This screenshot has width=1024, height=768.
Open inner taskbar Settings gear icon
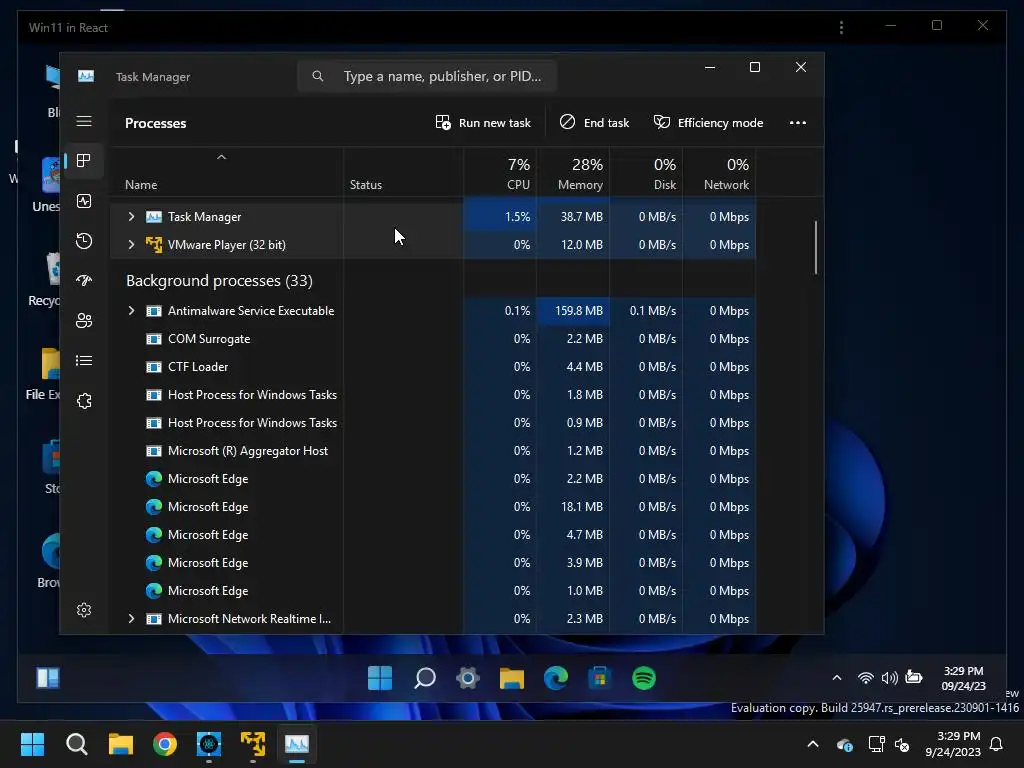point(468,678)
